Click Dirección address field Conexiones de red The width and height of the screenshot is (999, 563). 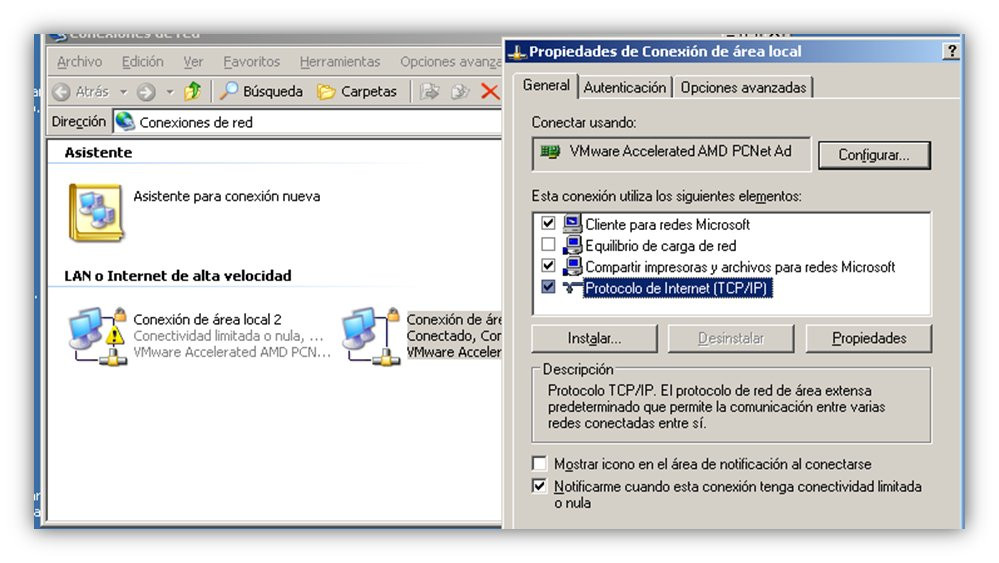point(308,122)
